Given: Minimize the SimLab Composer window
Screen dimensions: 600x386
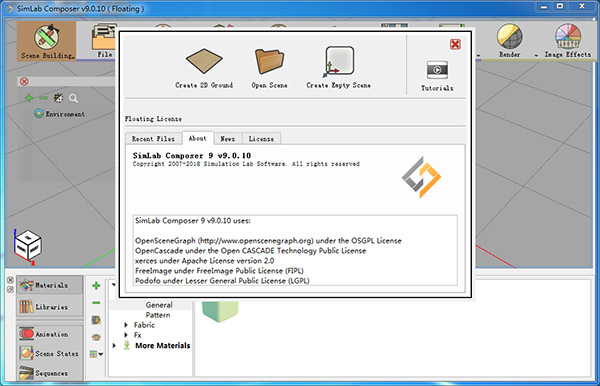Looking at the screenshot, I should tap(543, 7).
